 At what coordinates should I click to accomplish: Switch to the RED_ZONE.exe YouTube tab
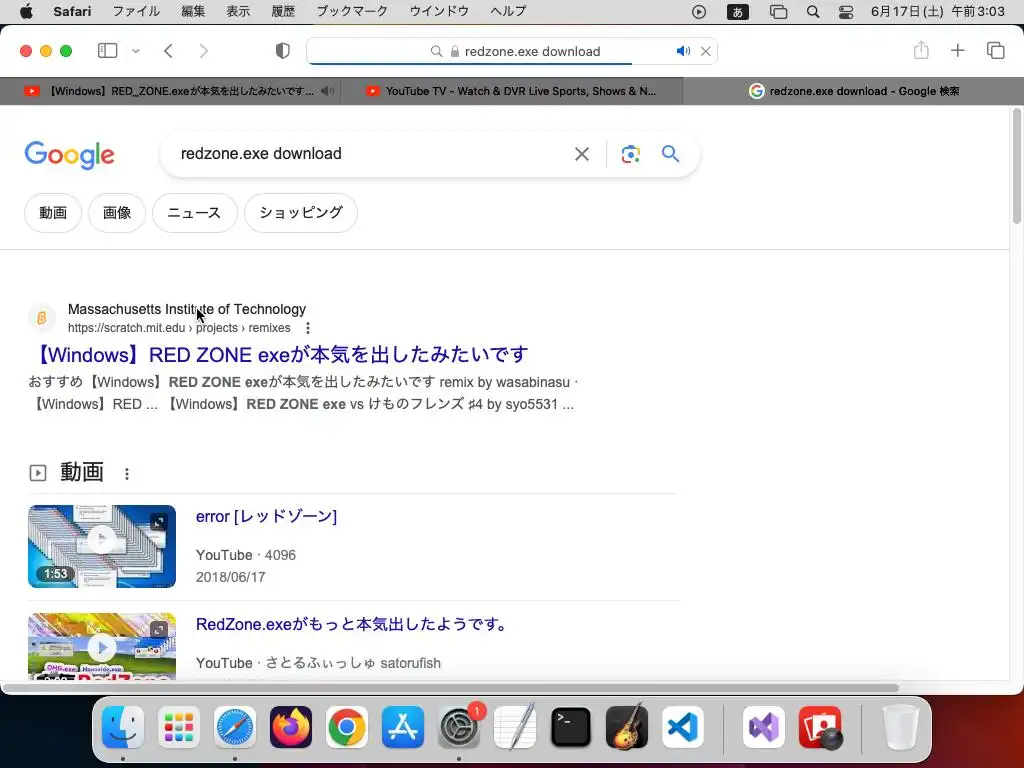(170, 91)
